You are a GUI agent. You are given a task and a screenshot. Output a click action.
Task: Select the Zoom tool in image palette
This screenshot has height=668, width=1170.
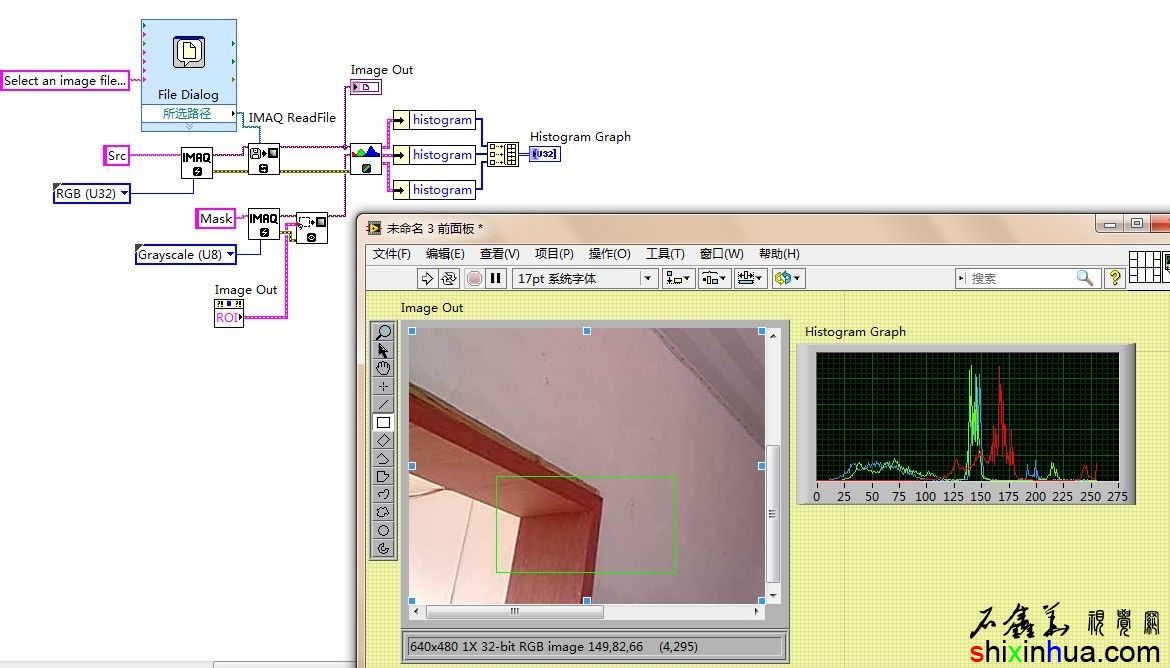click(383, 332)
